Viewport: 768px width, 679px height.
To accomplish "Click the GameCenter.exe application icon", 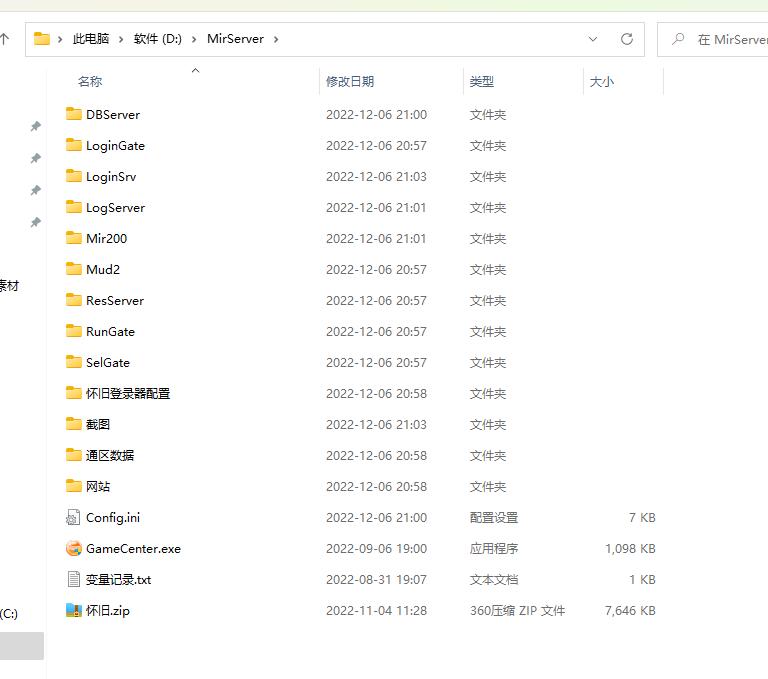I will [x=73, y=548].
